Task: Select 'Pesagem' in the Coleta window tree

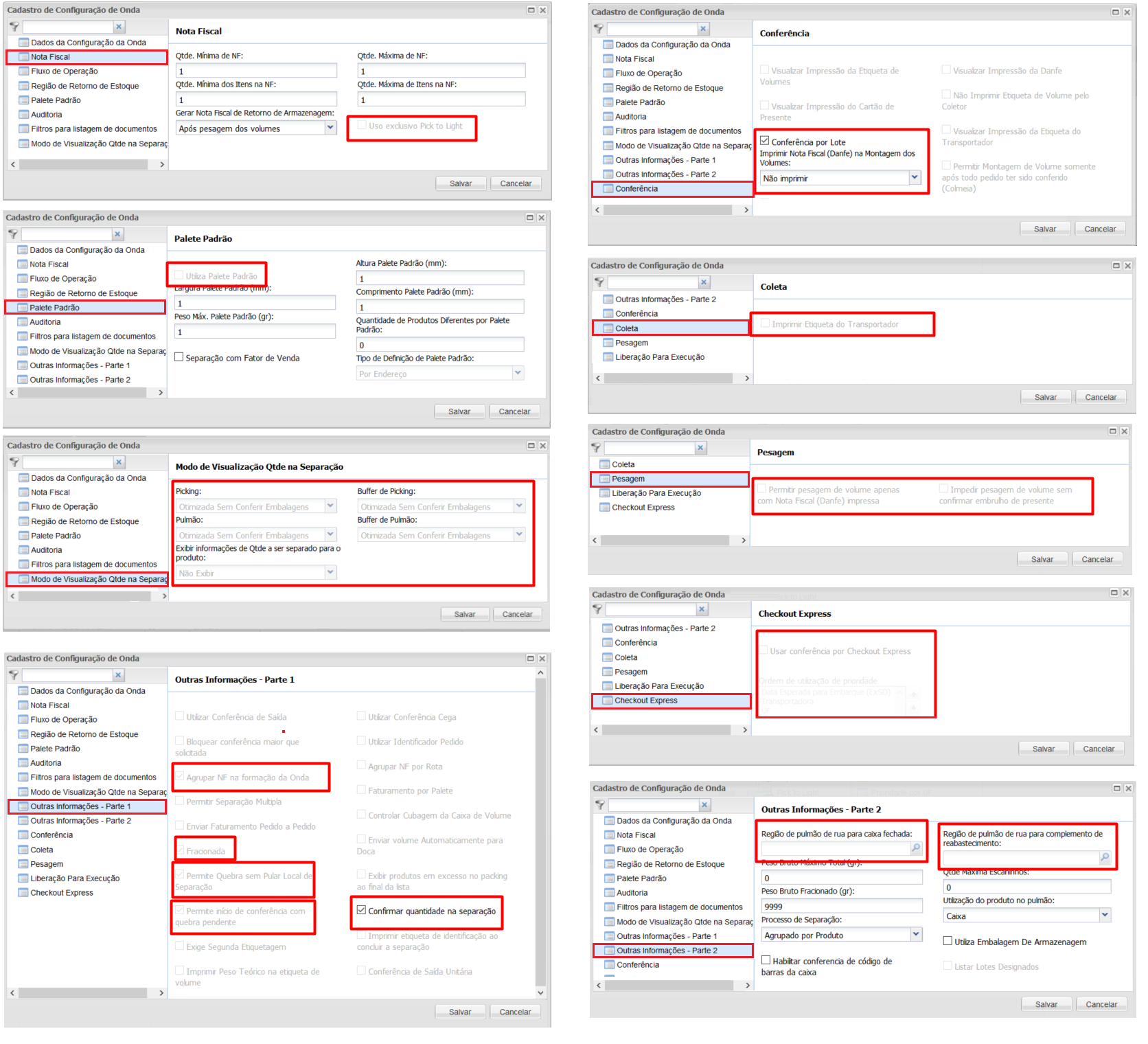Action: 632,343
